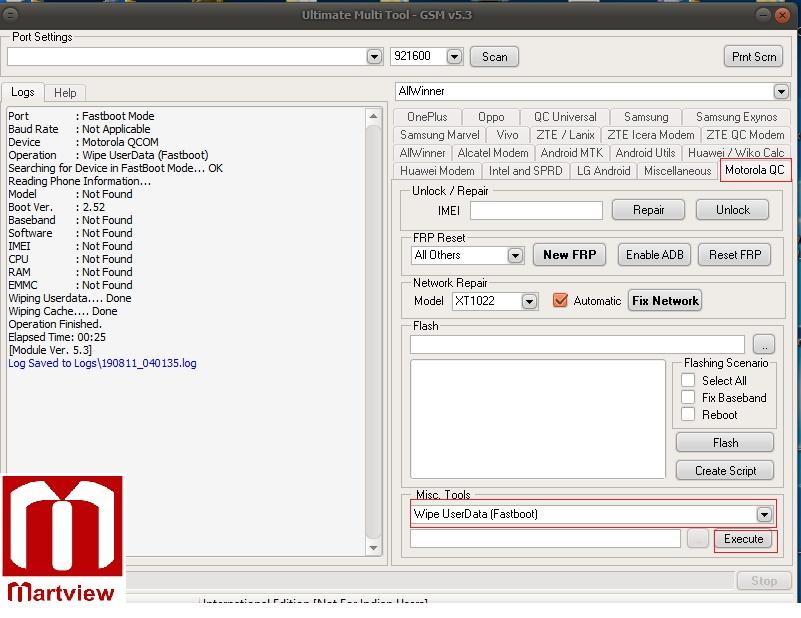Screen dimensions: 801x618
Task: Open the Android MTK tab
Action: point(572,153)
